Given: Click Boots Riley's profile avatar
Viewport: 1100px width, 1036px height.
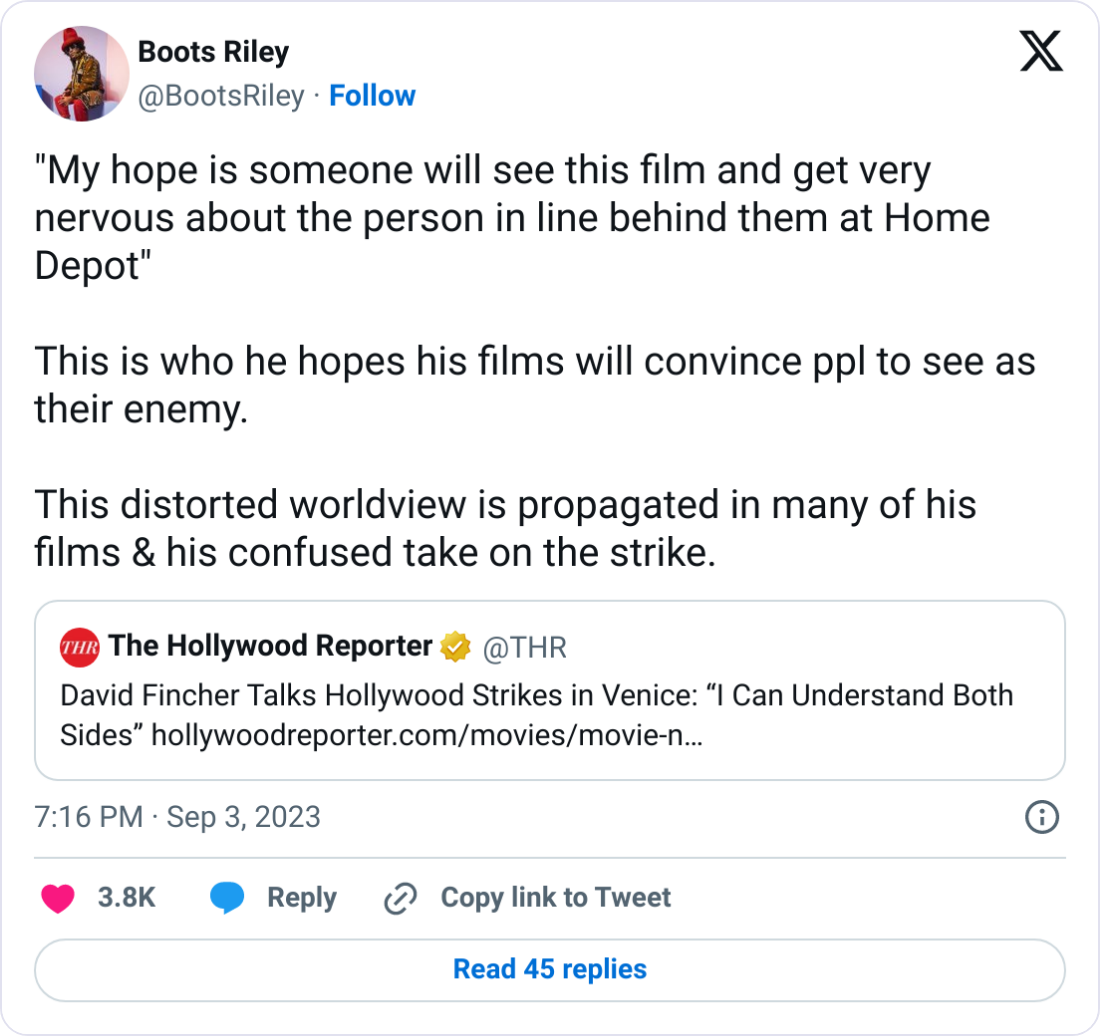Looking at the screenshot, I should (81, 73).
